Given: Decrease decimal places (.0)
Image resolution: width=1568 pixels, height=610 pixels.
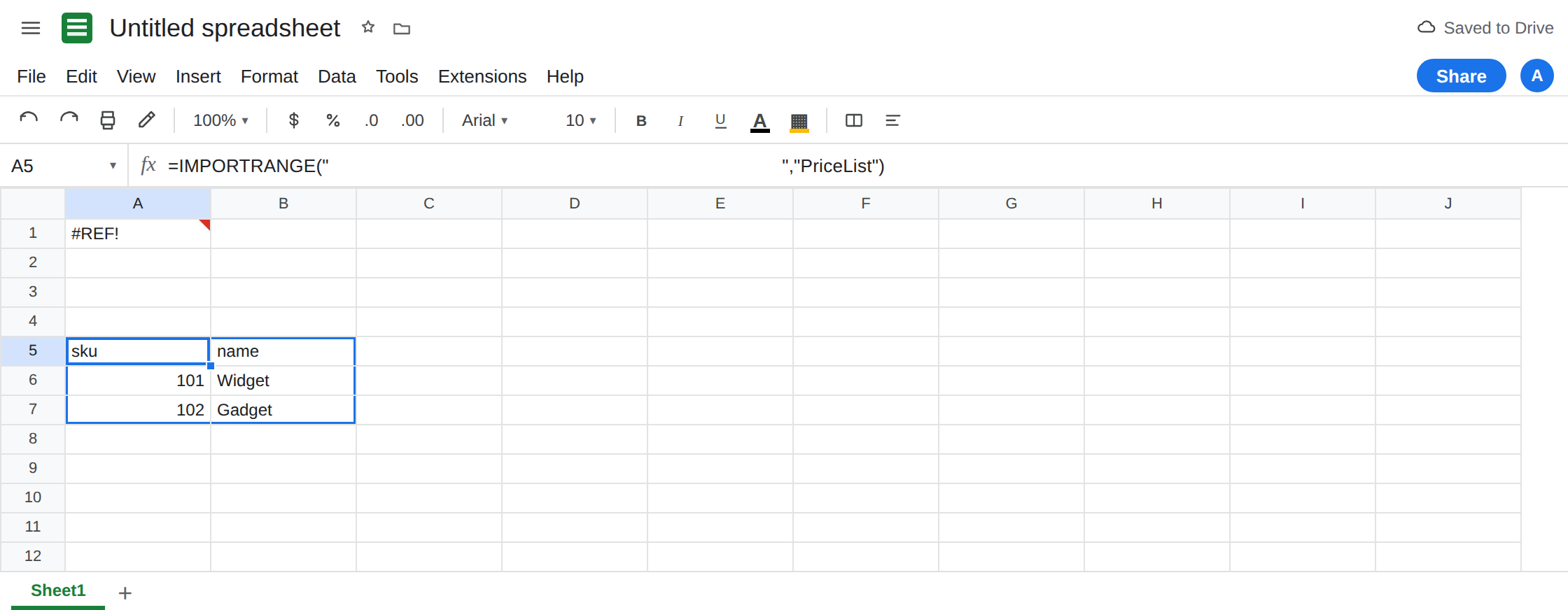Looking at the screenshot, I should coord(371,120).
